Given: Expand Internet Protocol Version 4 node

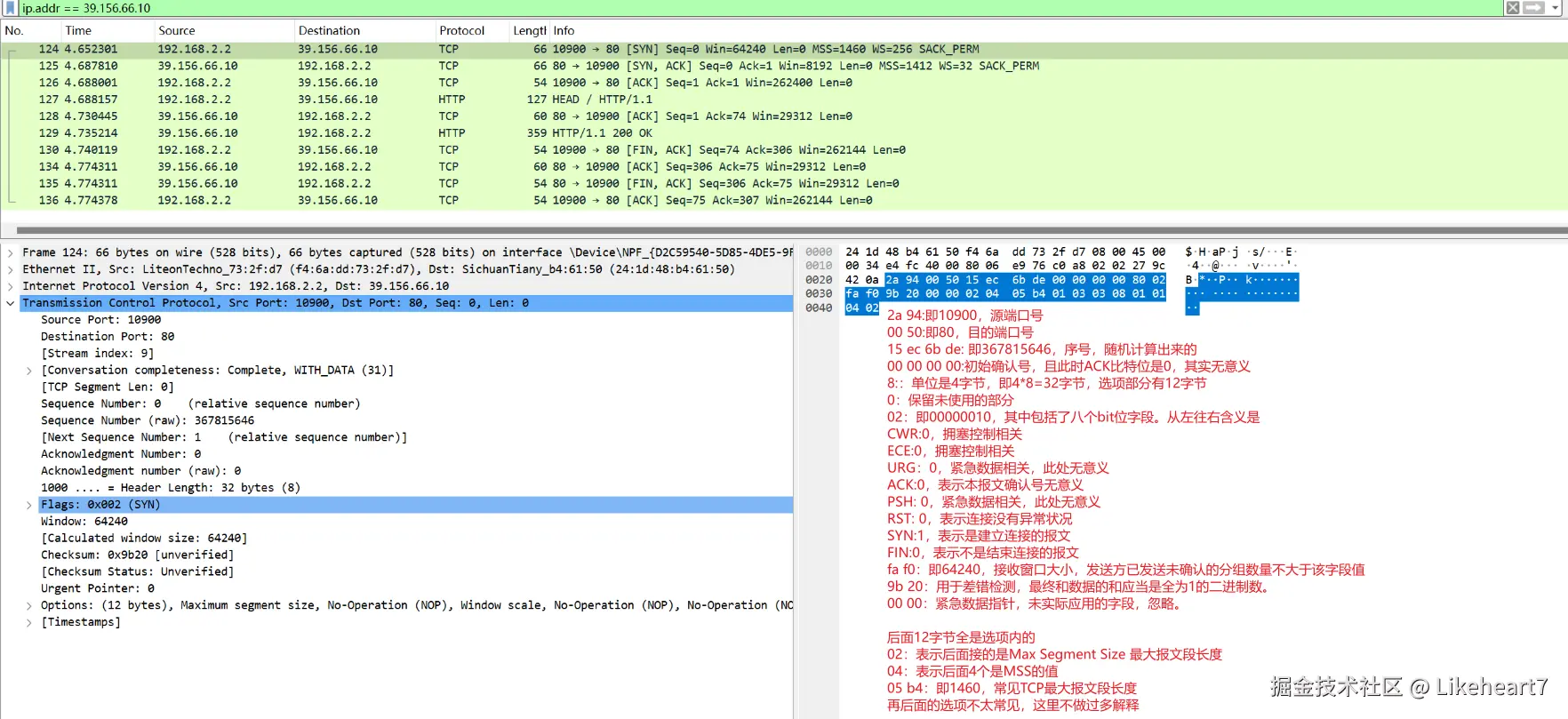Looking at the screenshot, I should coord(11,286).
